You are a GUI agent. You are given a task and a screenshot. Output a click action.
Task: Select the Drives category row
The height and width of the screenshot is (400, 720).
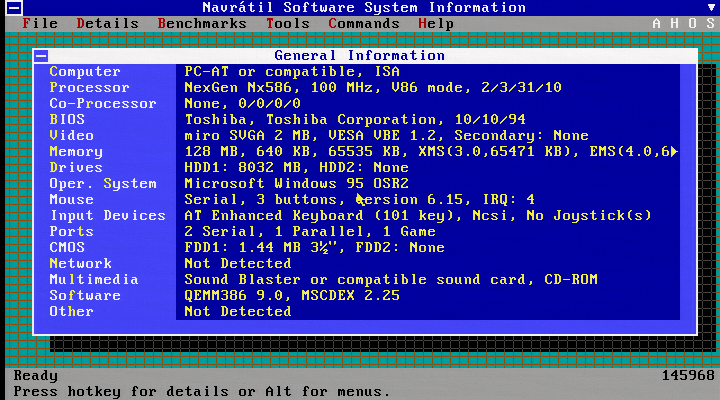(x=76, y=168)
